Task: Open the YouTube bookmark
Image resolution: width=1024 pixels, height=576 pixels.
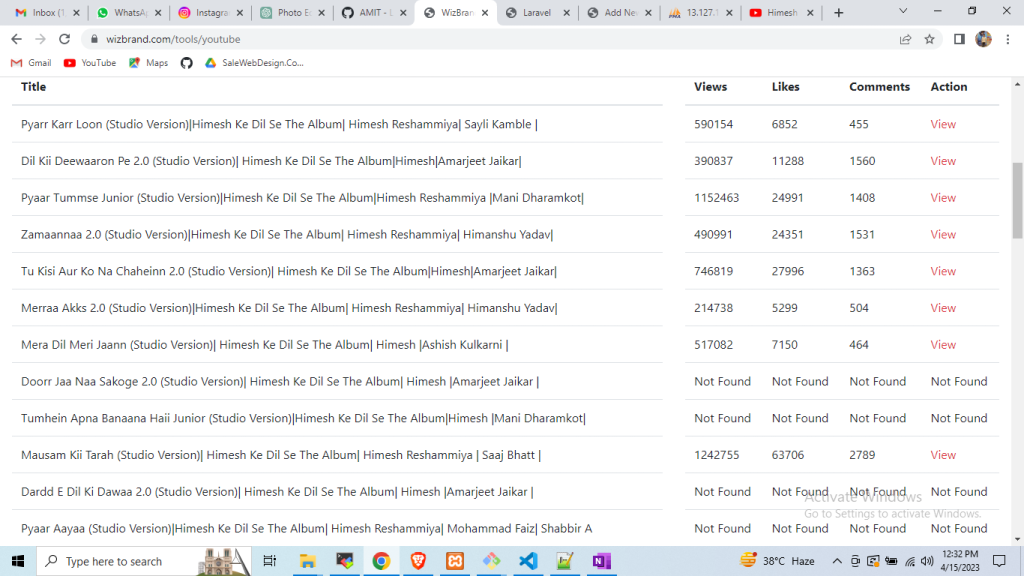Action: coord(90,63)
